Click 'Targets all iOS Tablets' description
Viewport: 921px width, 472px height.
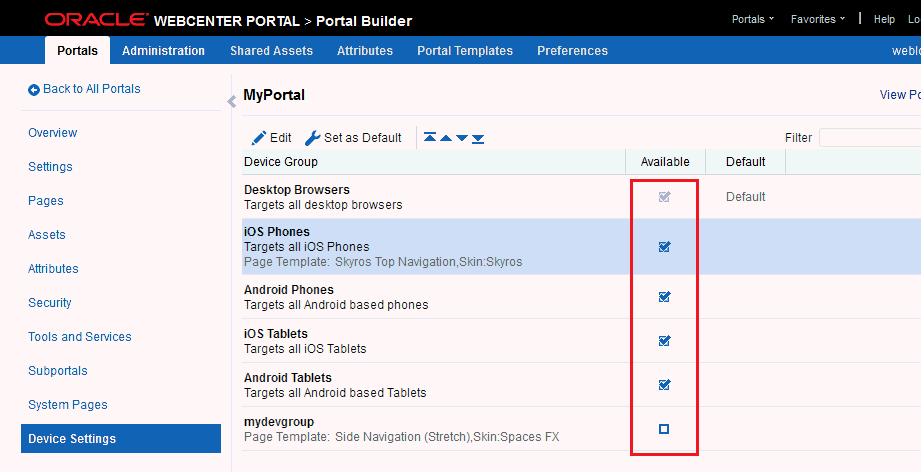[305, 349]
